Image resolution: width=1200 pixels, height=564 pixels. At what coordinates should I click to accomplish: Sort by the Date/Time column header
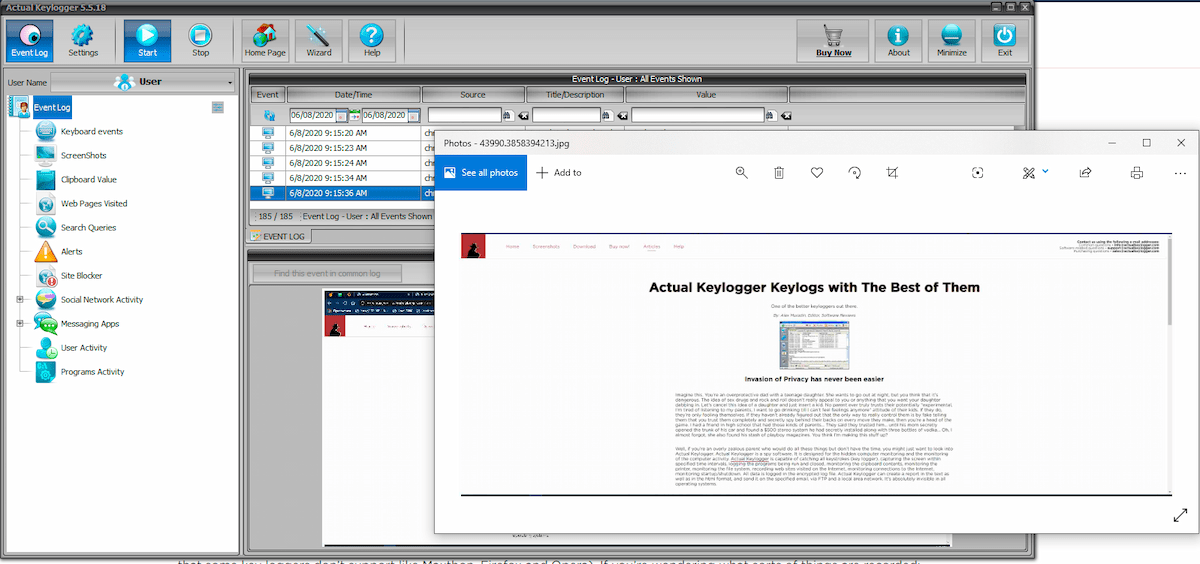[x=353, y=95]
